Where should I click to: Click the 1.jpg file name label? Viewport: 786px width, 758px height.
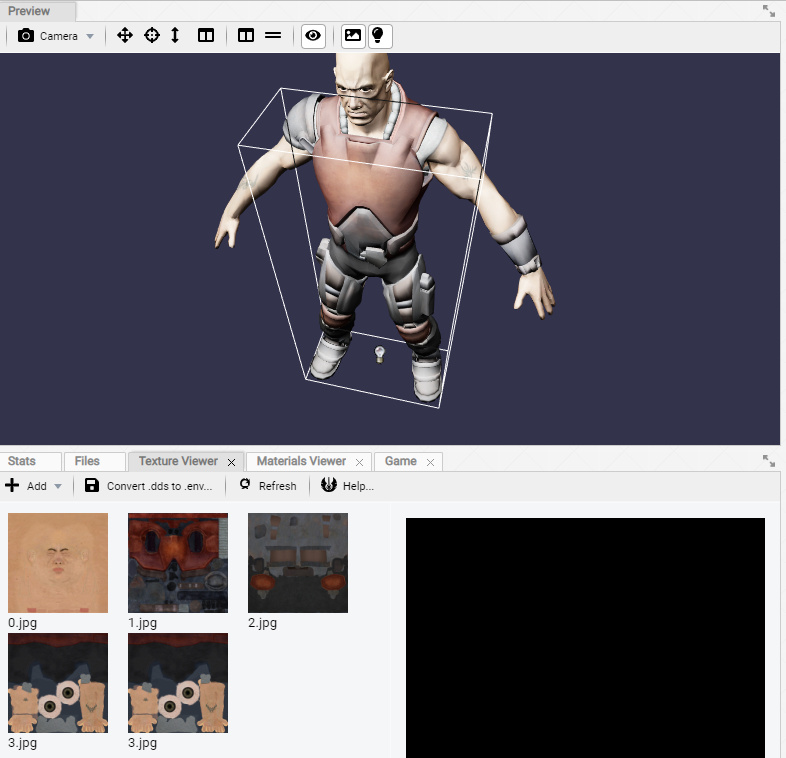[142, 623]
